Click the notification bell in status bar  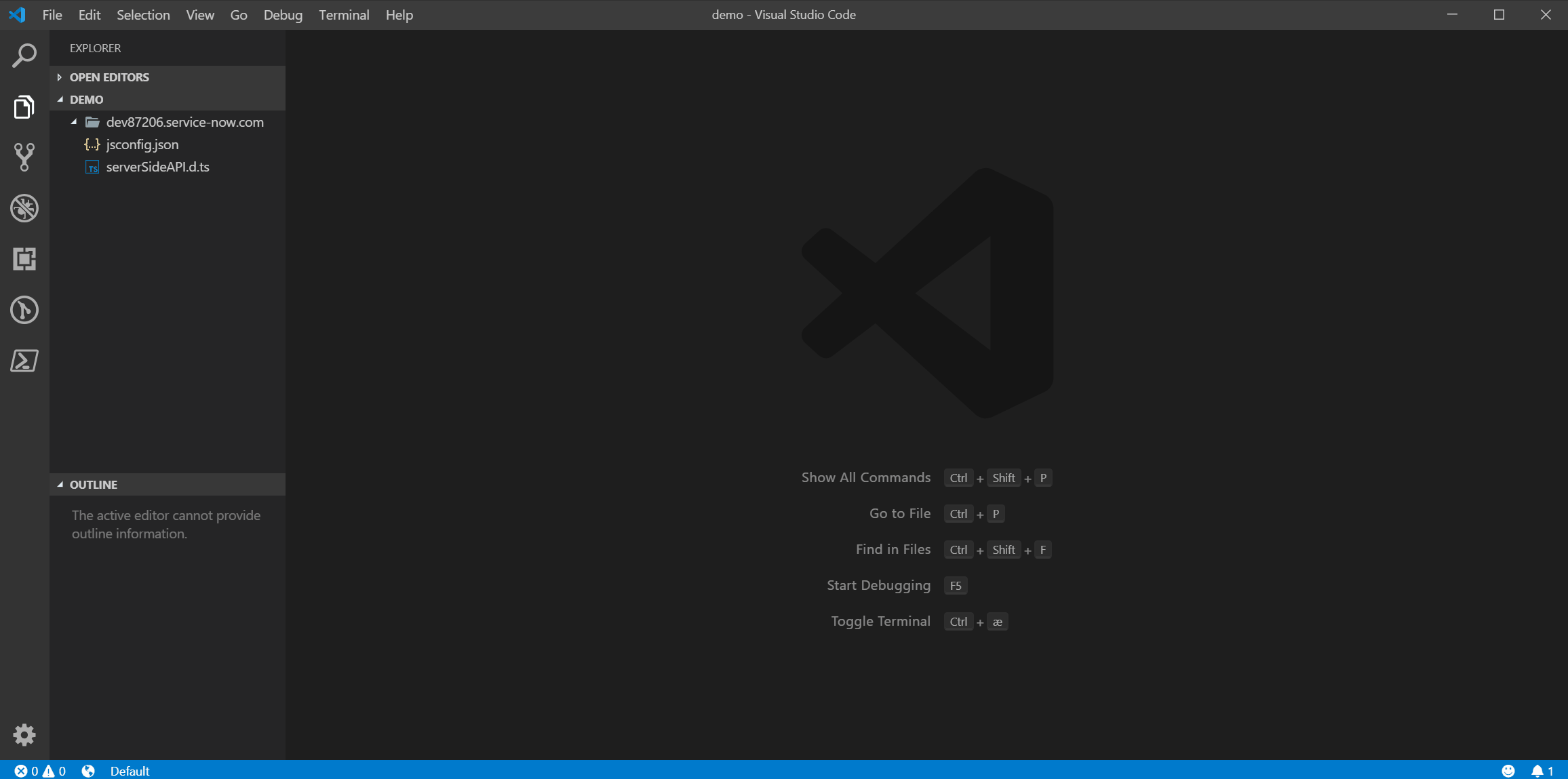pos(1538,771)
